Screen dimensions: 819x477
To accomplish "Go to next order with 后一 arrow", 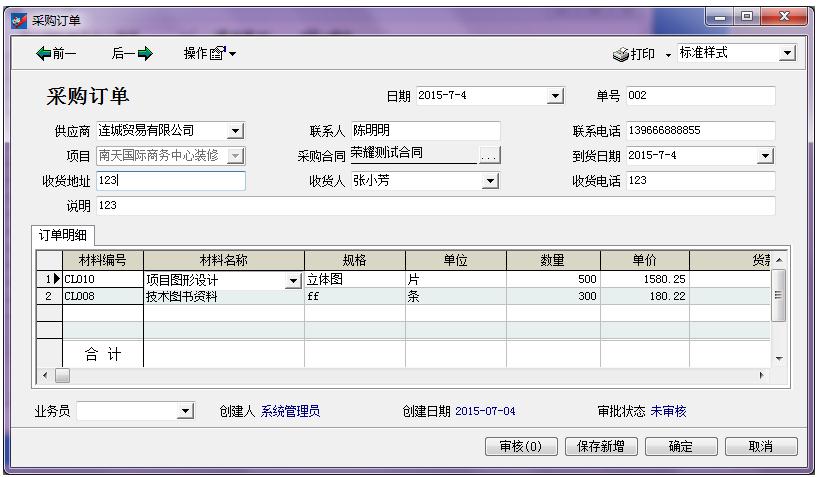I will pos(131,54).
